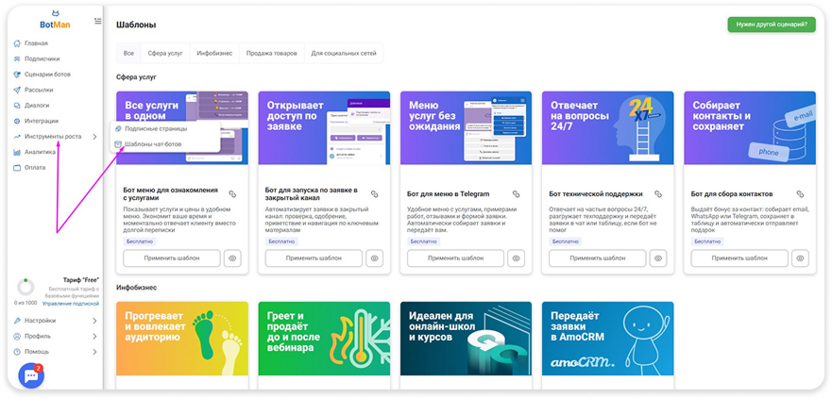
Task: Click the Профиль user icon
Action: [x=17, y=336]
